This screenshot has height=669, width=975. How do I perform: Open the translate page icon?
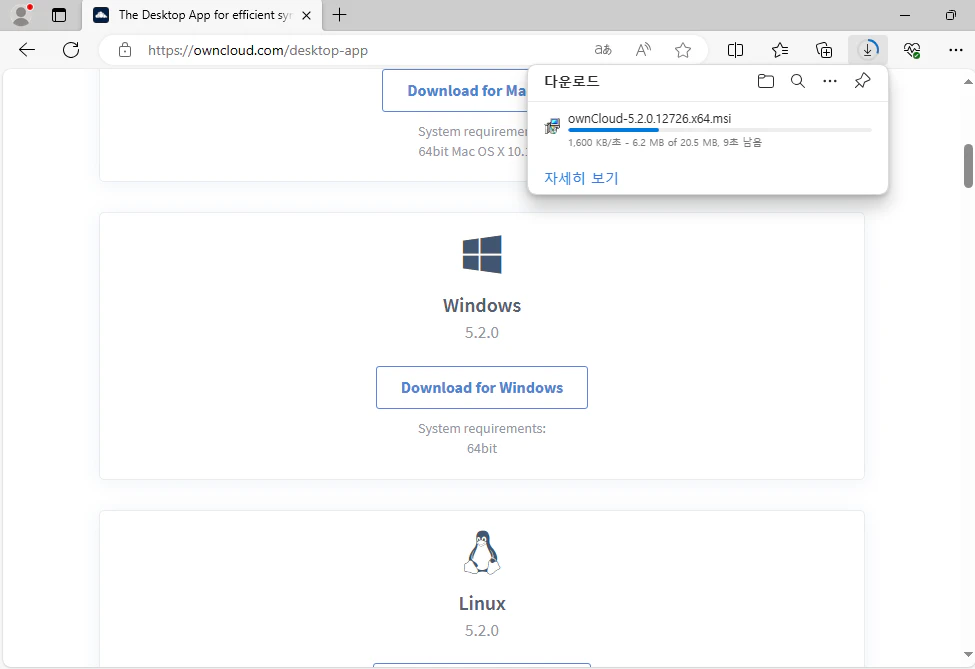click(x=603, y=50)
